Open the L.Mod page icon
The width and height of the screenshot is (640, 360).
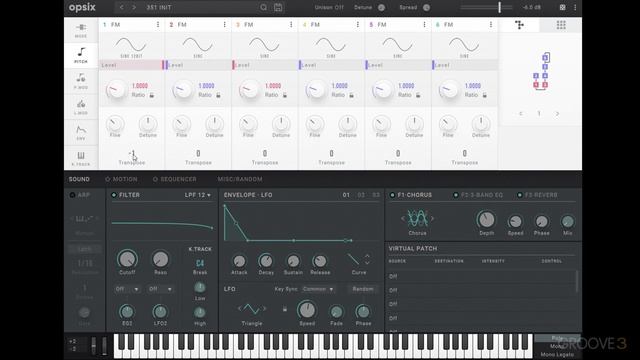(x=81, y=104)
